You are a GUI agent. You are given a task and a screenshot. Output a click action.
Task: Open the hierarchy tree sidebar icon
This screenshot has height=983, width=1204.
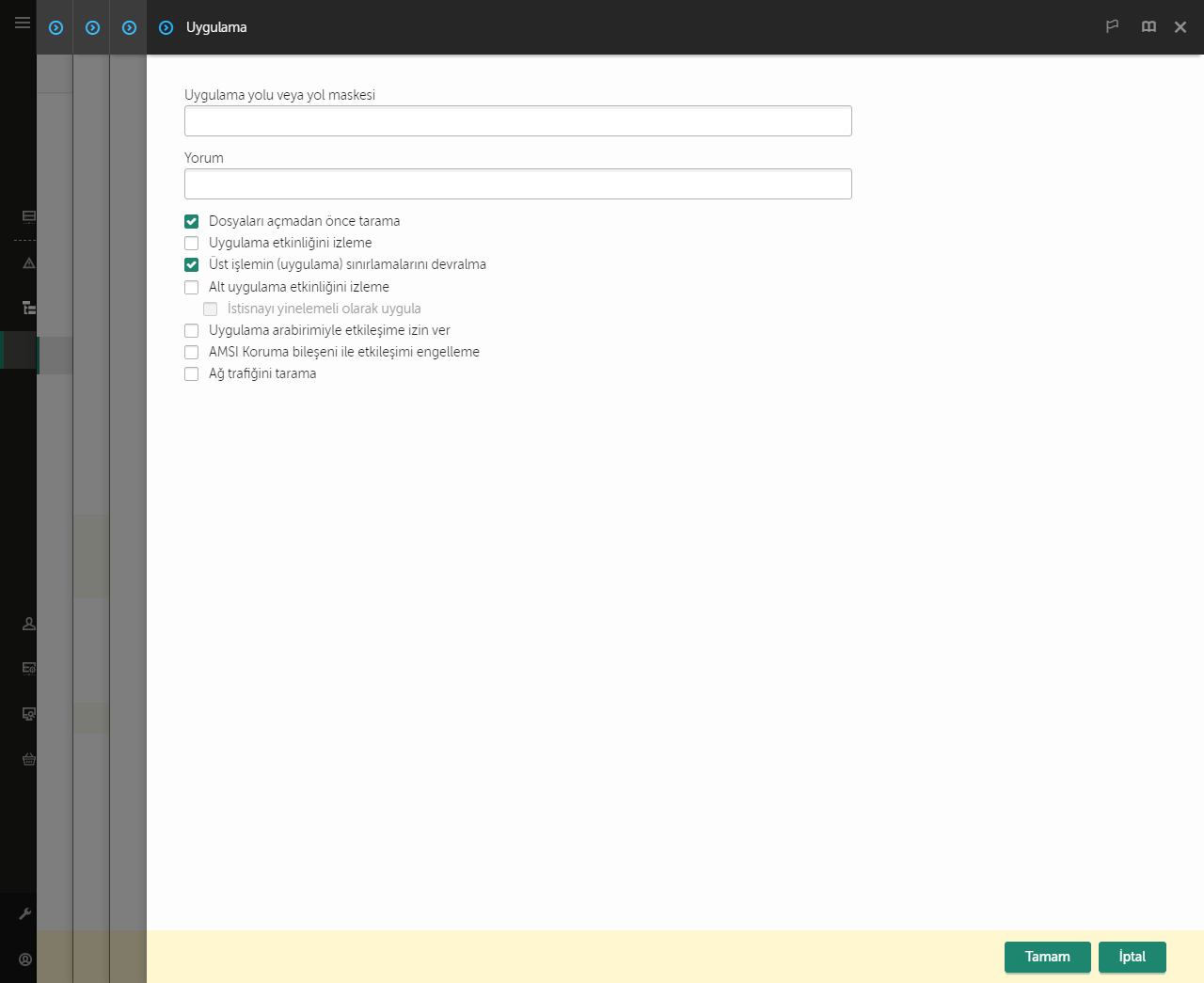(x=29, y=308)
